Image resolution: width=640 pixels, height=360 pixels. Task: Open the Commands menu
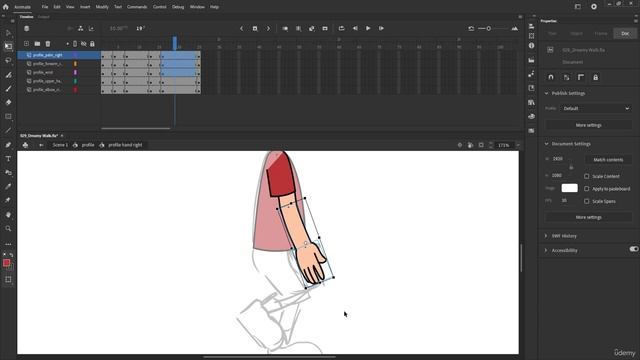point(137,7)
